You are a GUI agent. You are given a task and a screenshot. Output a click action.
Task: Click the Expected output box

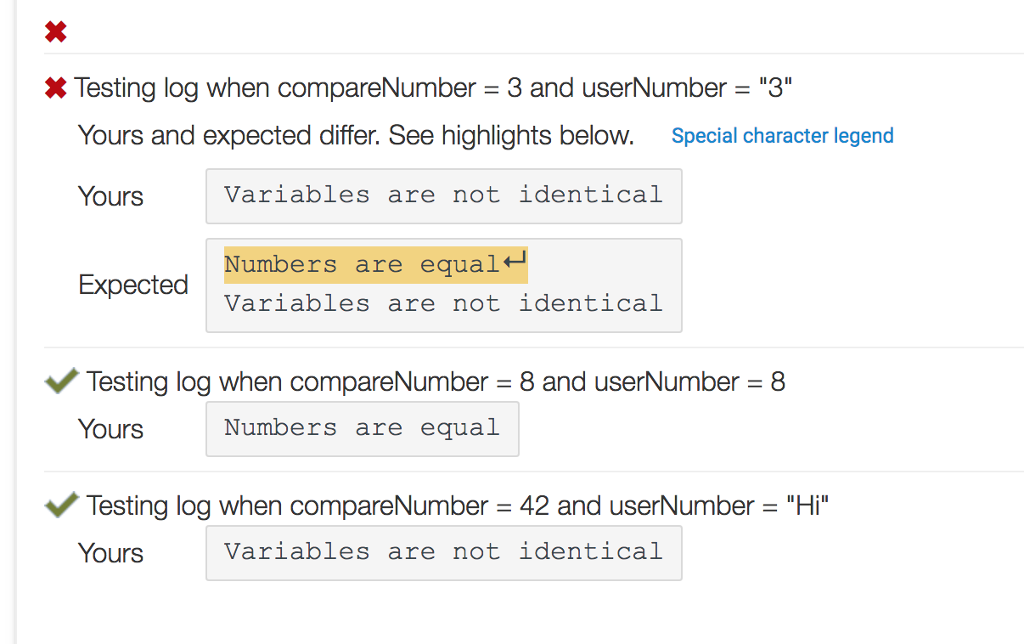[x=444, y=285]
